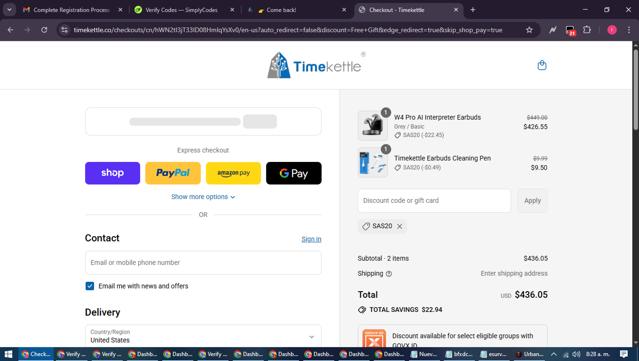Focus the Discount code or gift card field
The width and height of the screenshot is (639, 361).
(x=434, y=200)
